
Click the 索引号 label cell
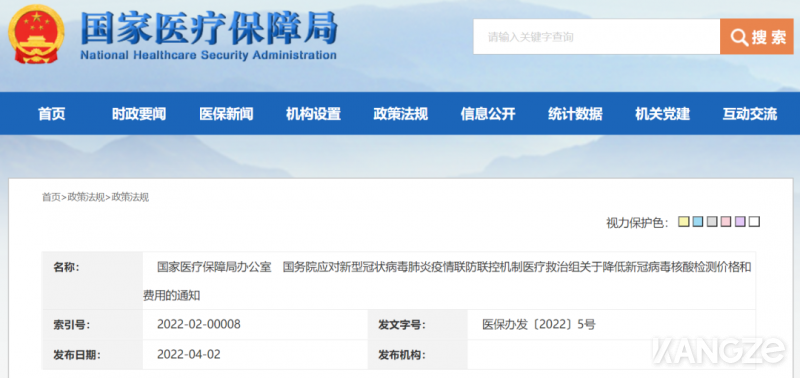click(92, 324)
